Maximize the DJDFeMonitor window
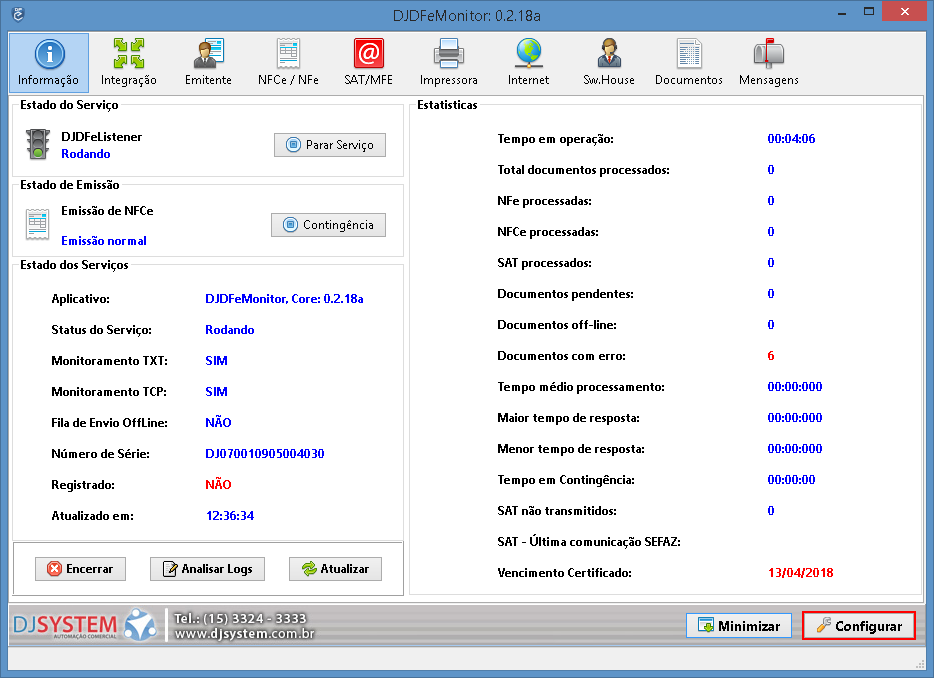Image resolution: width=934 pixels, height=678 pixels. (x=868, y=13)
